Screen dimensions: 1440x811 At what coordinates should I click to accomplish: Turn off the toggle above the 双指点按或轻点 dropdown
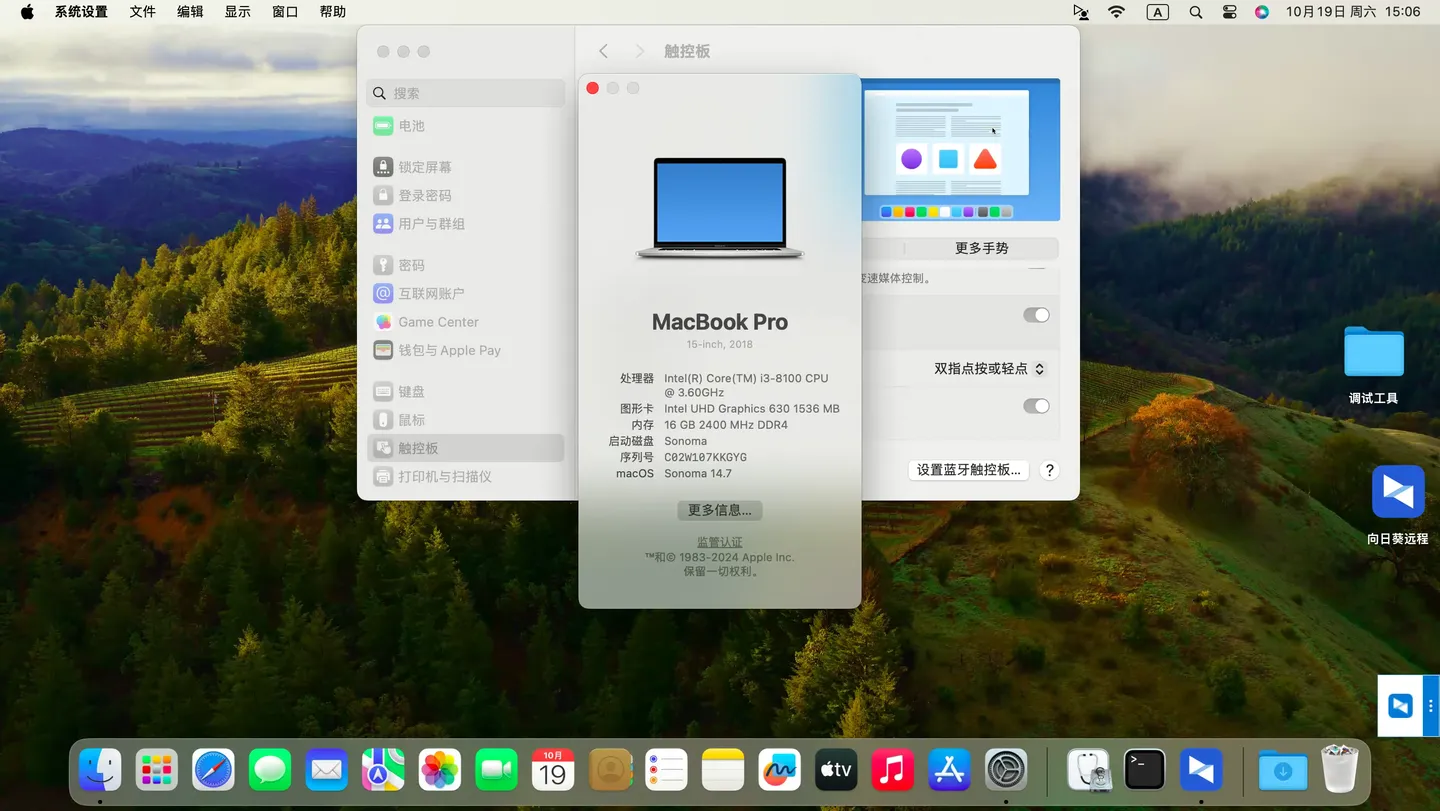[1036, 314]
